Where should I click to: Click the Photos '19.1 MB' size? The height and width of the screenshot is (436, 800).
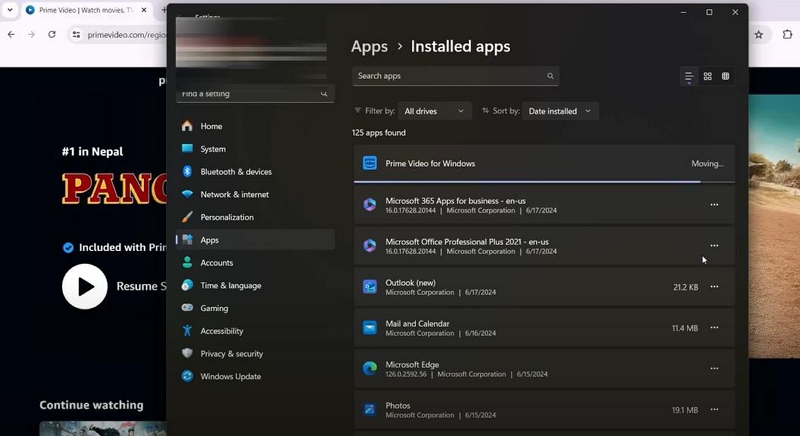coord(685,410)
